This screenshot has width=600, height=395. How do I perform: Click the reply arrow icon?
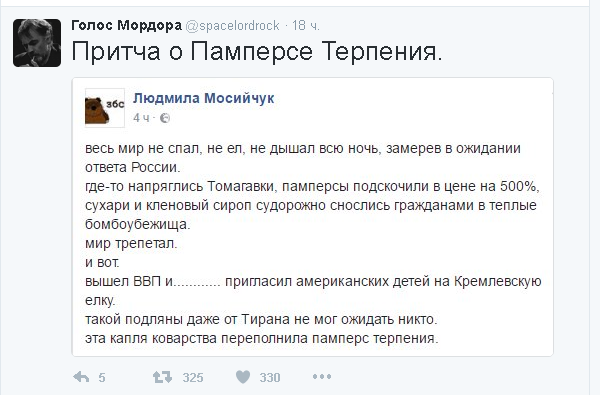pyautogui.click(x=81, y=377)
